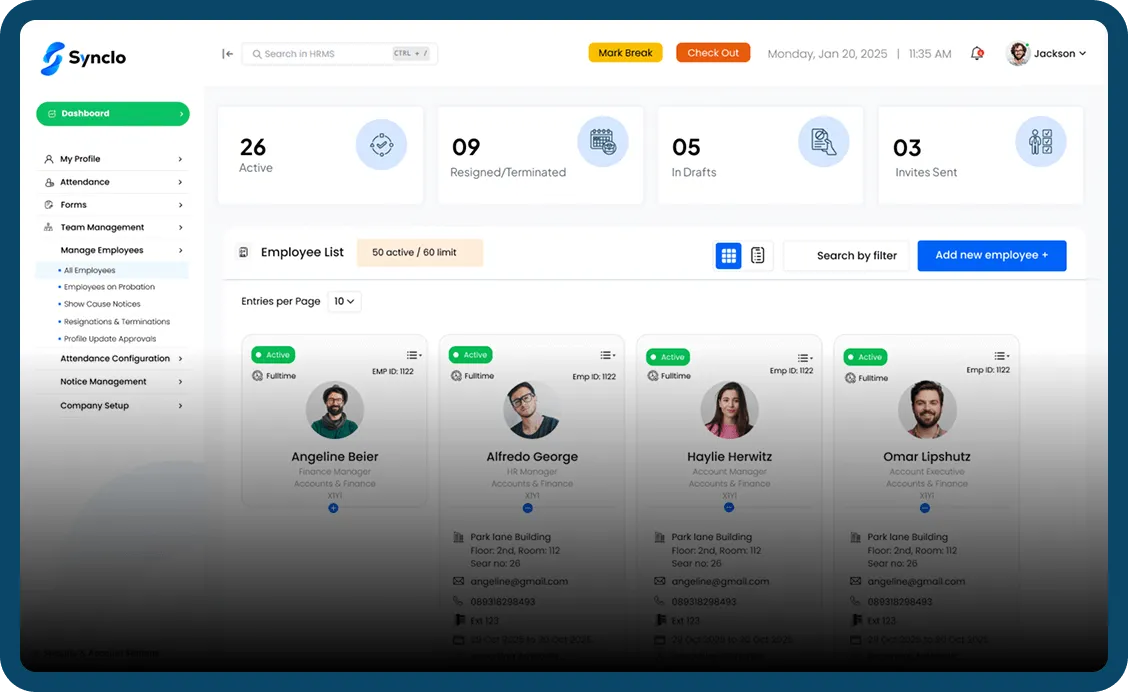This screenshot has width=1128, height=692.
Task: Click the Add new employee button
Action: [991, 255]
